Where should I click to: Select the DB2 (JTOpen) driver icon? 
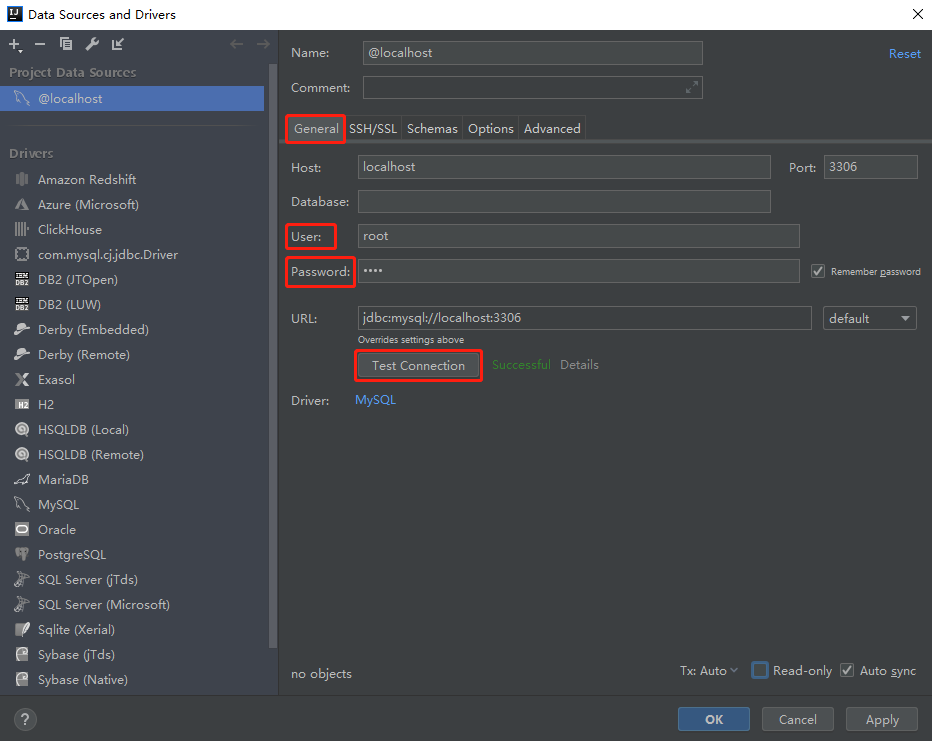pyautogui.click(x=22, y=279)
